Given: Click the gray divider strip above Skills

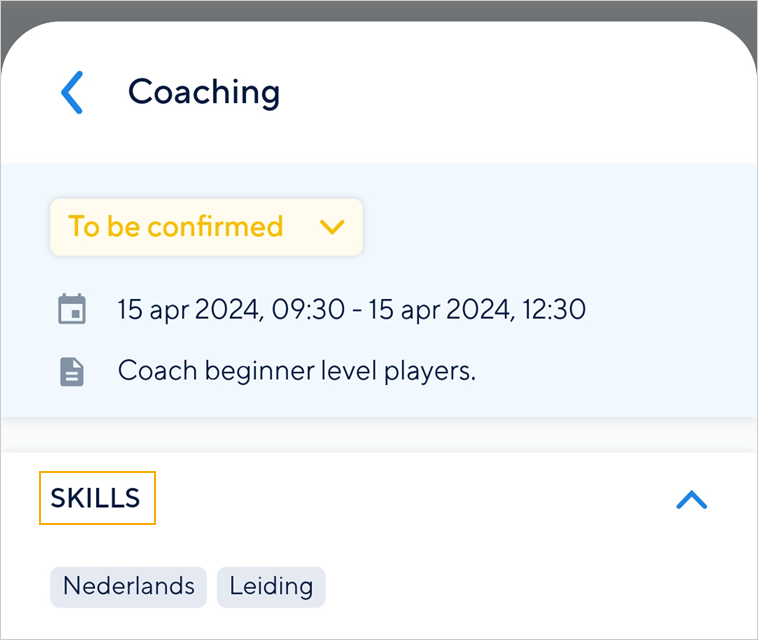Looking at the screenshot, I should (x=379, y=435).
